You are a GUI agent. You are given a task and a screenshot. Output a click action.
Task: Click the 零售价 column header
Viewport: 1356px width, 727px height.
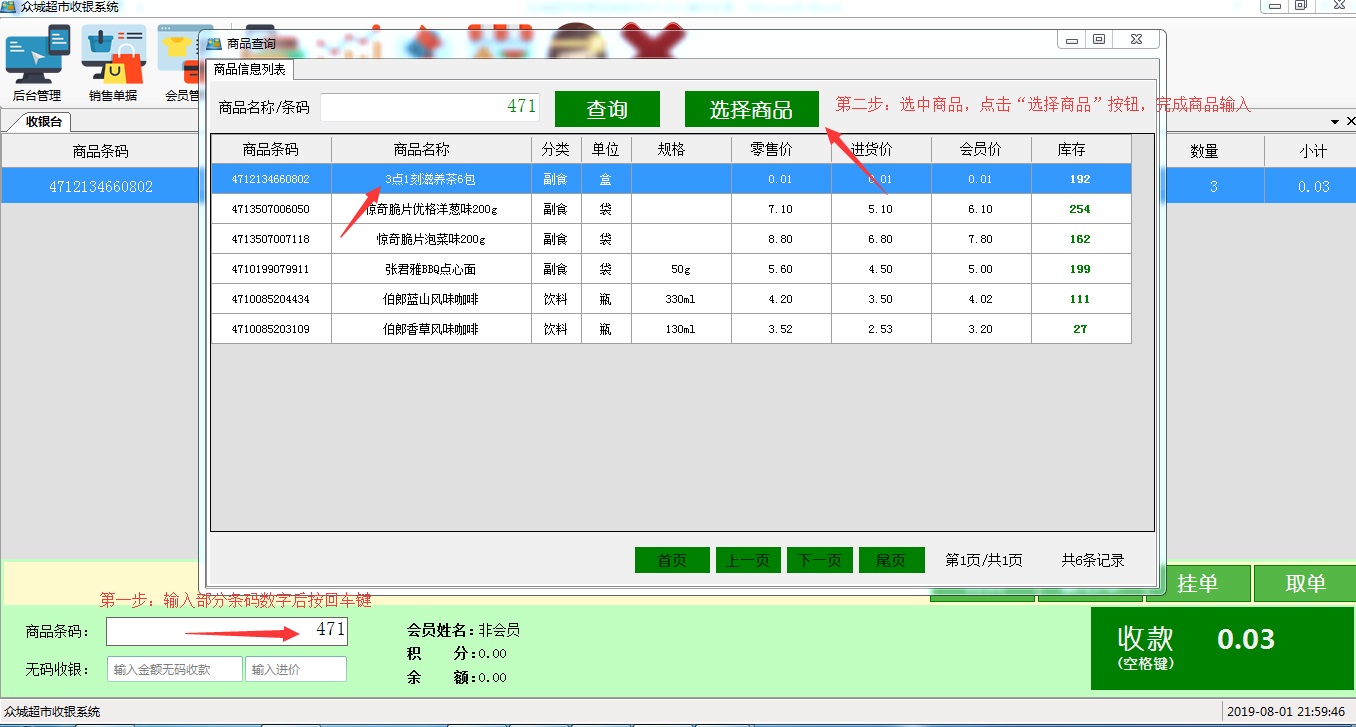tap(781, 149)
